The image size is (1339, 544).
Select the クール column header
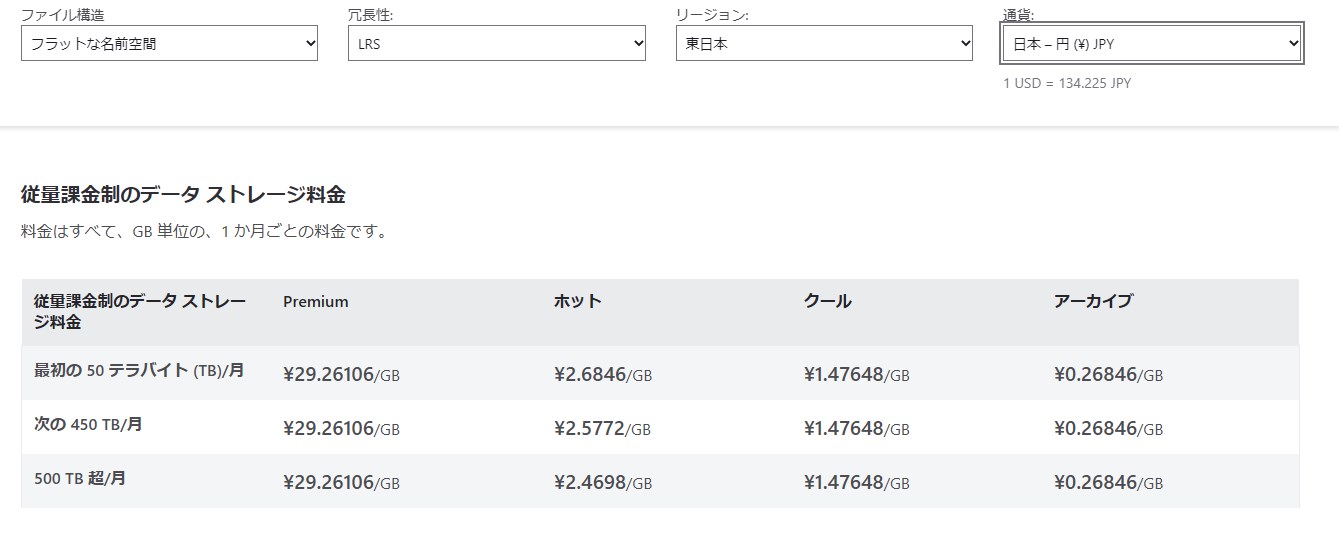[827, 301]
